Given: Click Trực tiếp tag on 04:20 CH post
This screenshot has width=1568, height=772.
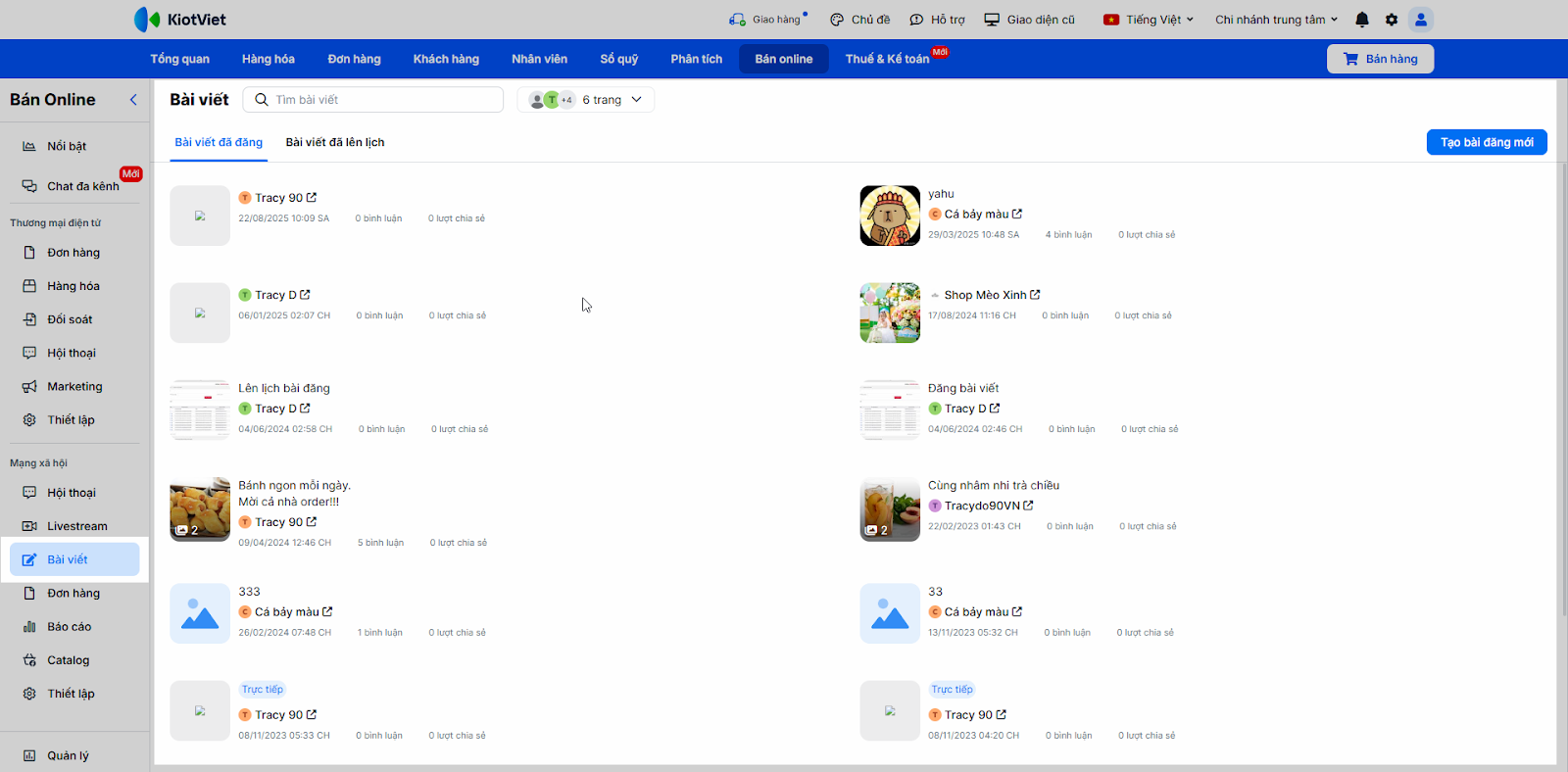Looking at the screenshot, I should 953,690.
